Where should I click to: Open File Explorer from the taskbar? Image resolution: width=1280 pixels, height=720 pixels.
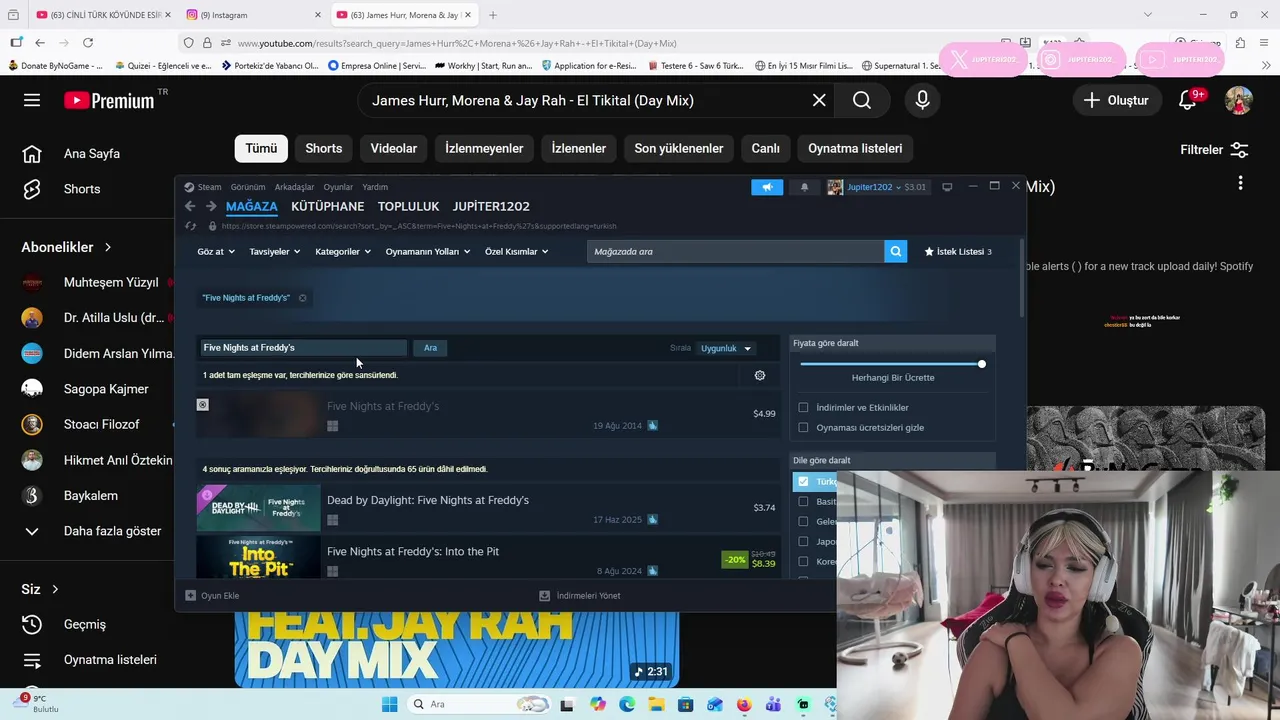pyautogui.click(x=657, y=704)
